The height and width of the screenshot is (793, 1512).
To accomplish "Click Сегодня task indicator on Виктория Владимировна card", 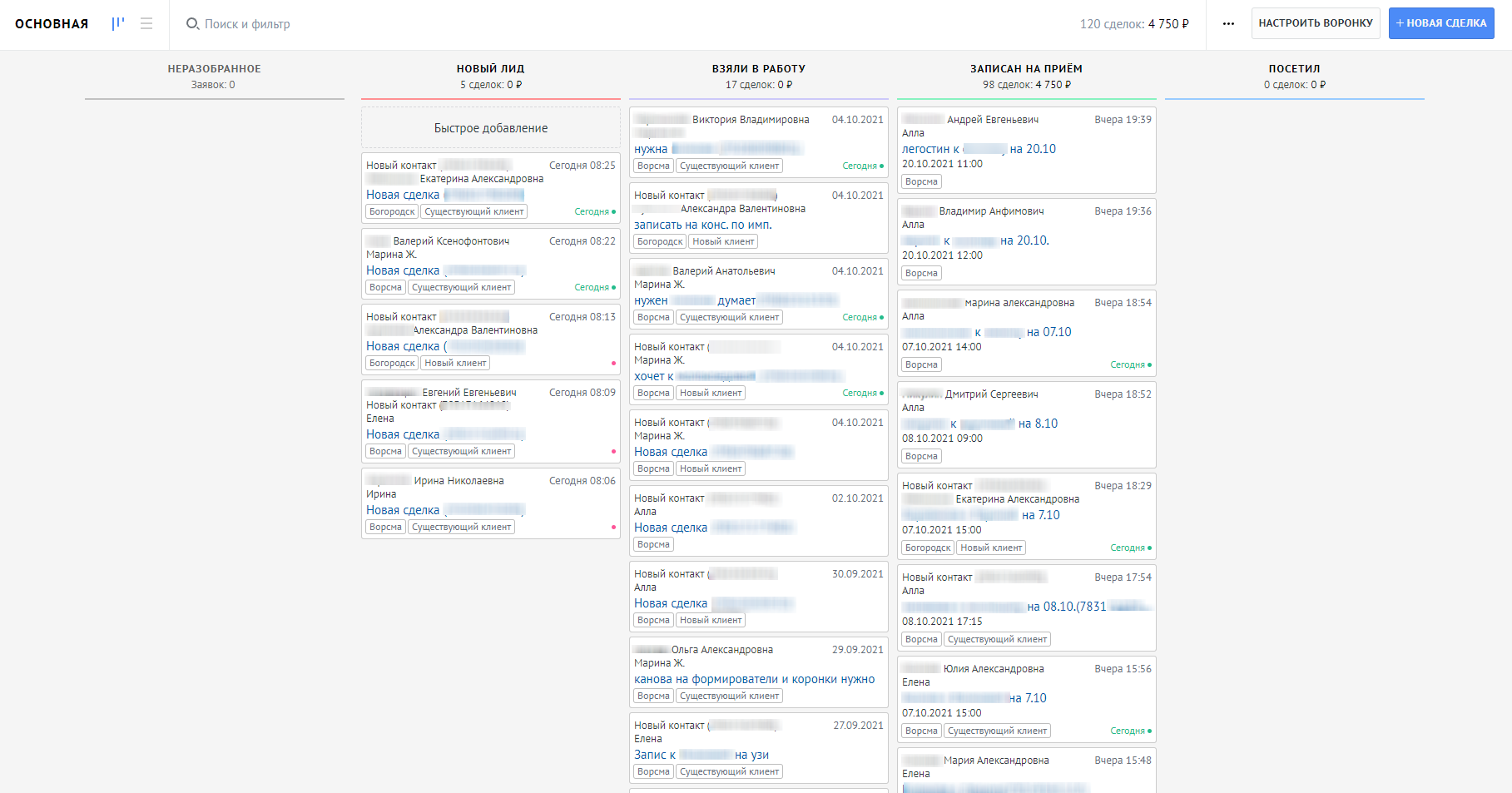I will (863, 166).
